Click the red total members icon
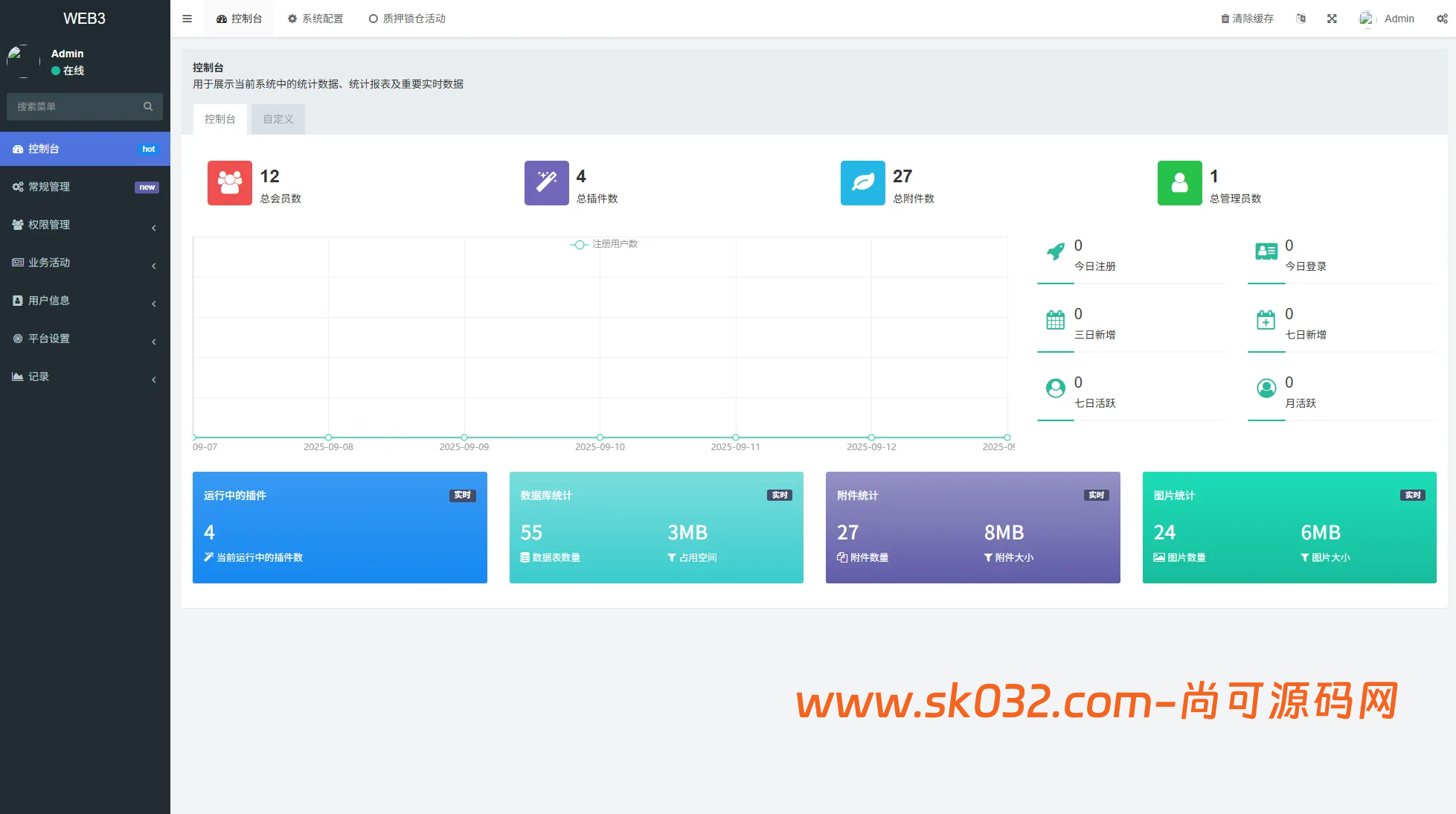Viewport: 1456px width, 814px height. pos(229,183)
